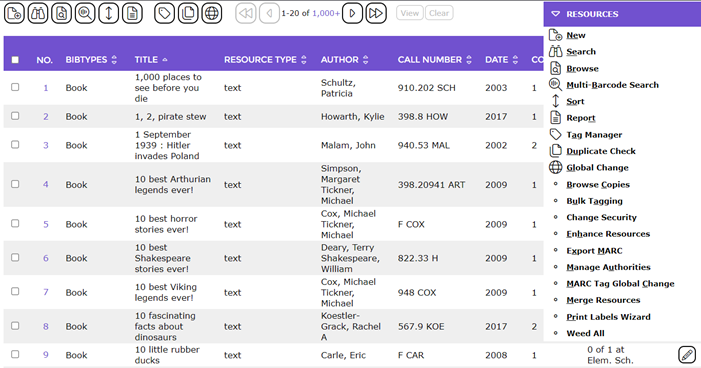Go to next page of results
Viewport: 701px width, 368px height.
[352, 13]
